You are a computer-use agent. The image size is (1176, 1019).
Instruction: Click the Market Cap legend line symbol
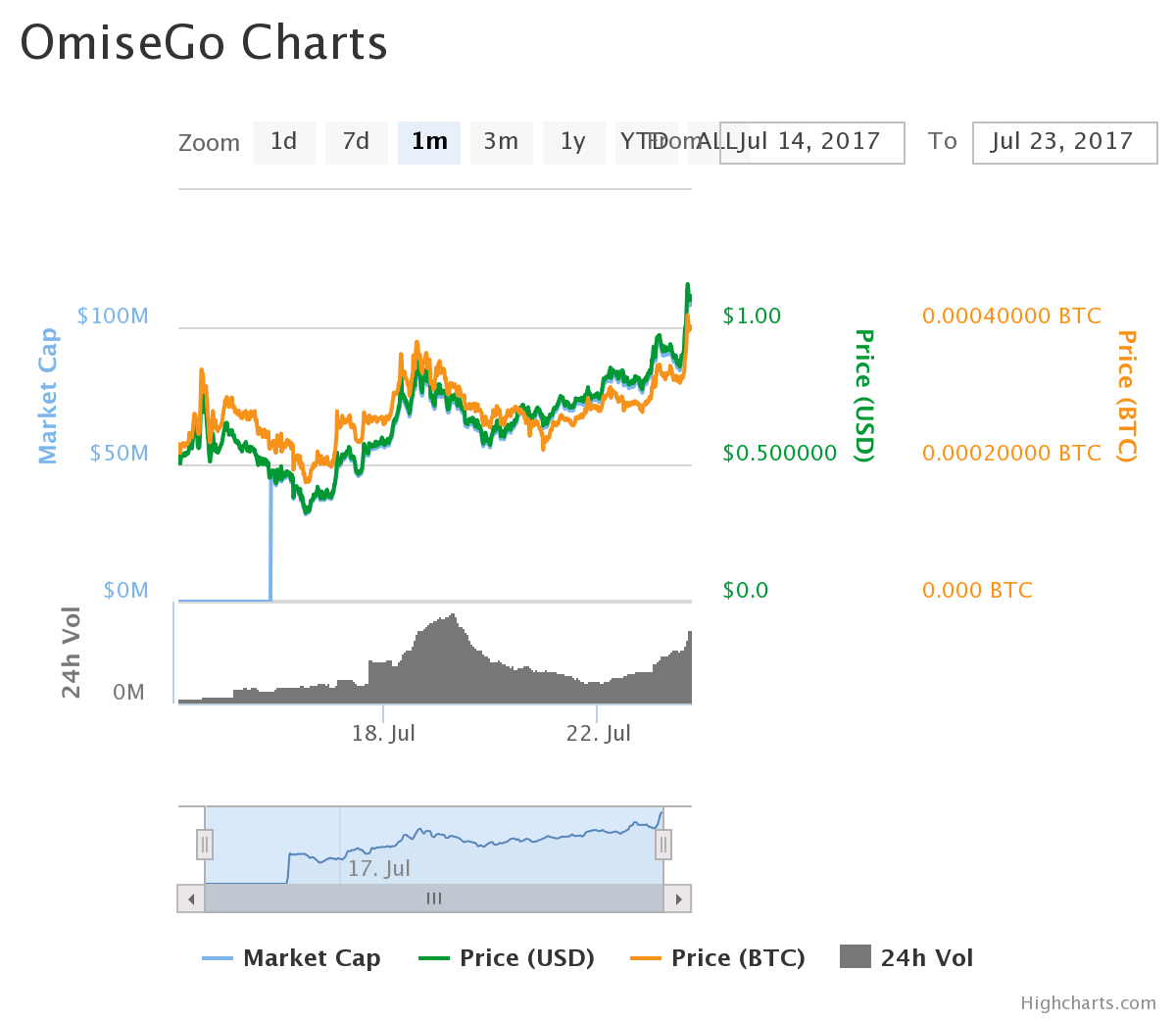coord(218,957)
